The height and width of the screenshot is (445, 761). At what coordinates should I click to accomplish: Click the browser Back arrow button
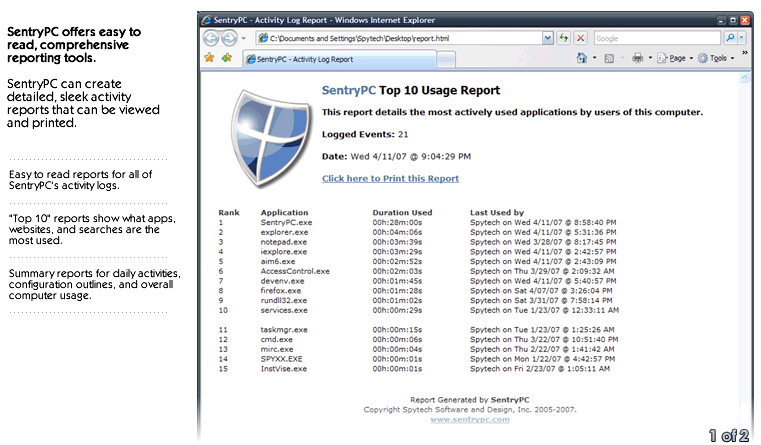click(211, 38)
